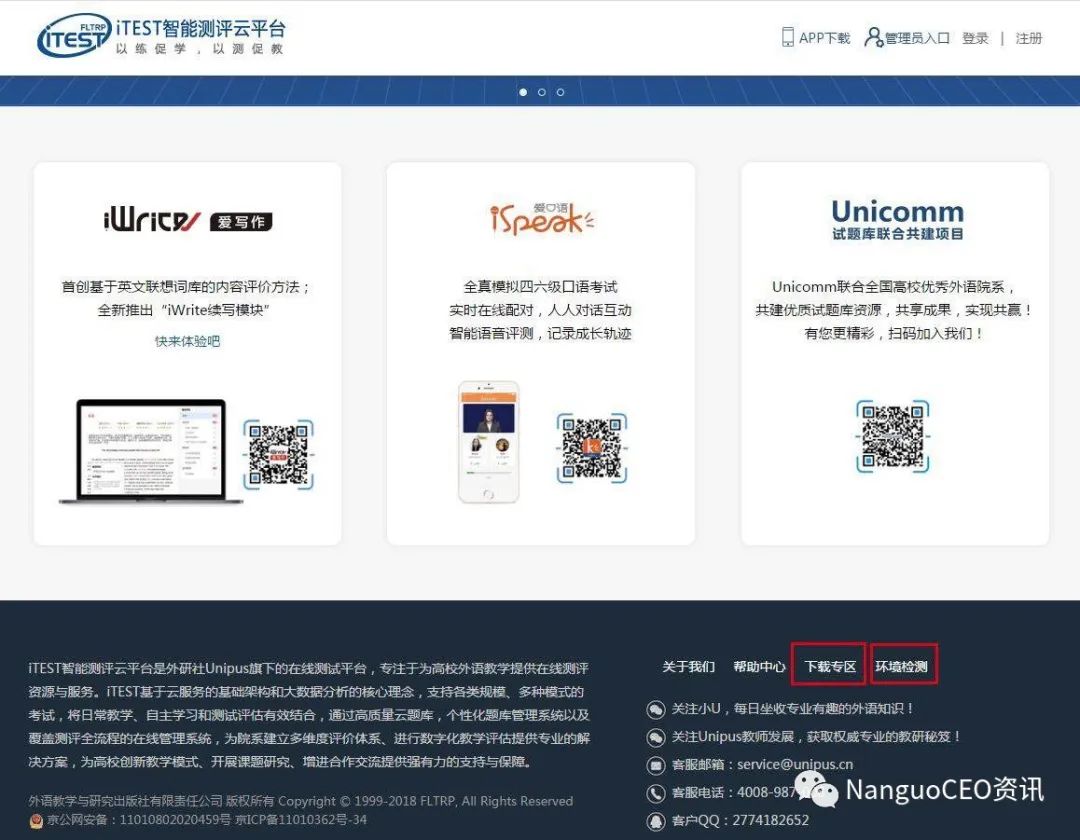This screenshot has height=840, width=1080.
Task: Switch to the third carousel slide dot
Action: [561, 92]
